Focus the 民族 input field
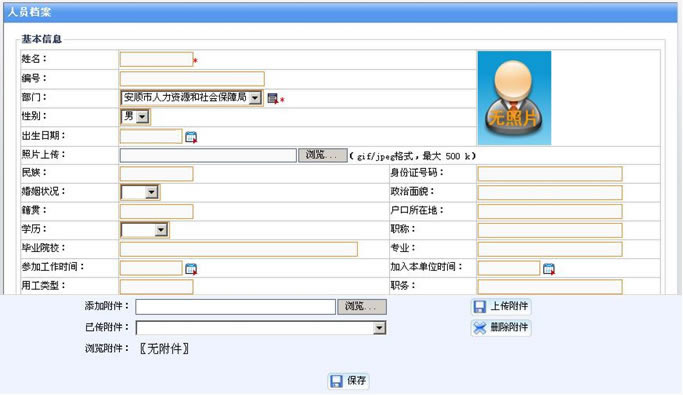Image resolution: width=683 pixels, height=395 pixels. click(x=156, y=174)
